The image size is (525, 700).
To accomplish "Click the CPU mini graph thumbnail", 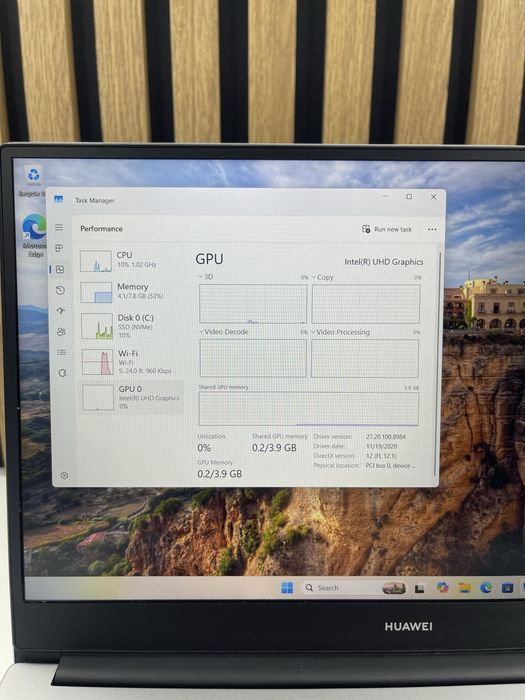I will coord(96,261).
